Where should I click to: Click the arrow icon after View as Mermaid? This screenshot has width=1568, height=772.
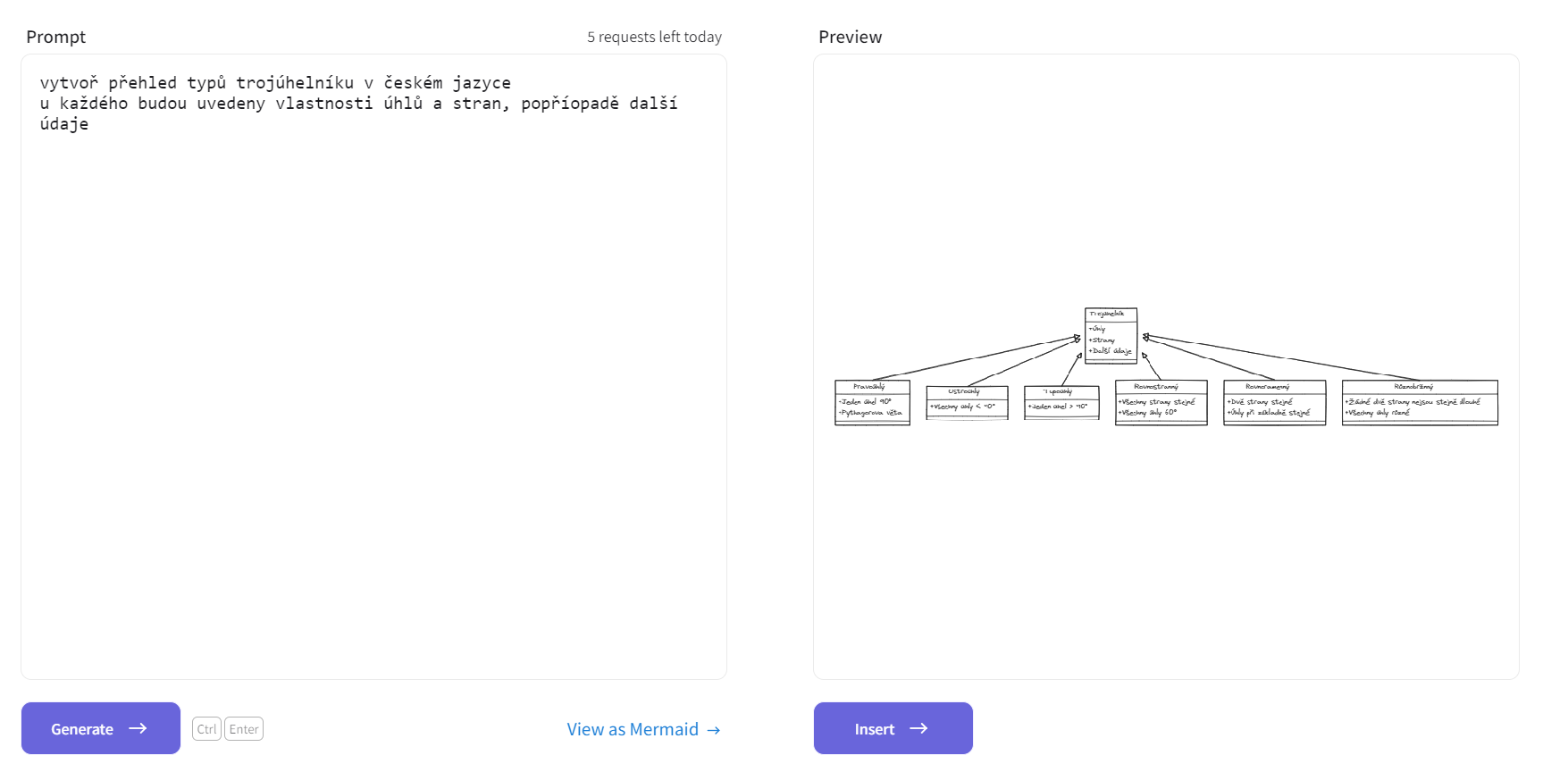point(714,730)
